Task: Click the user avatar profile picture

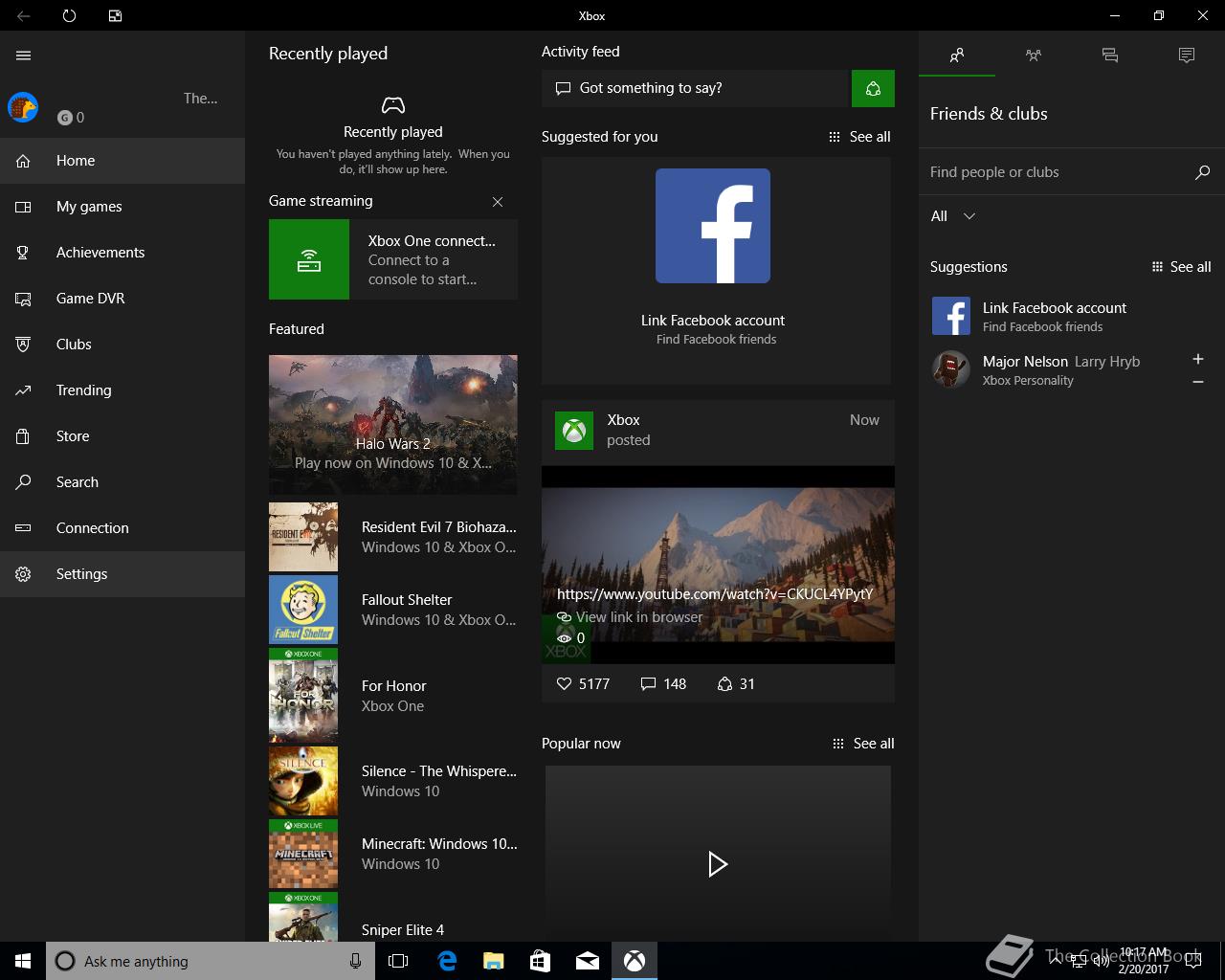Action: pyautogui.click(x=23, y=107)
